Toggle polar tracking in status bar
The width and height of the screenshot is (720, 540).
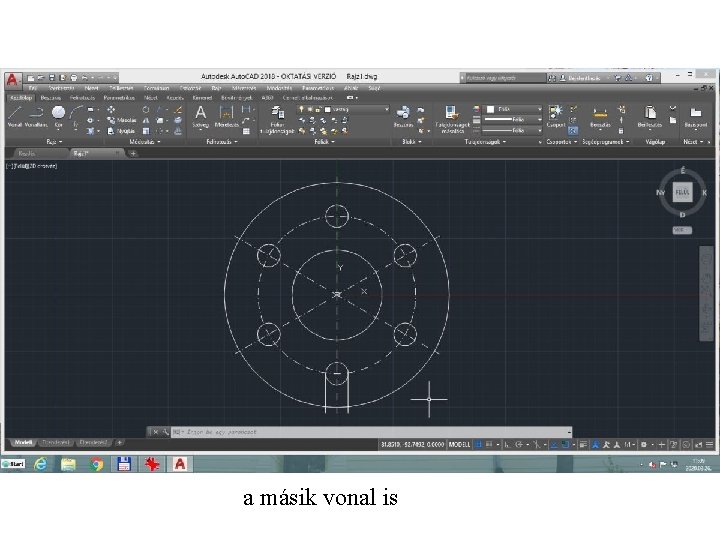click(x=519, y=444)
